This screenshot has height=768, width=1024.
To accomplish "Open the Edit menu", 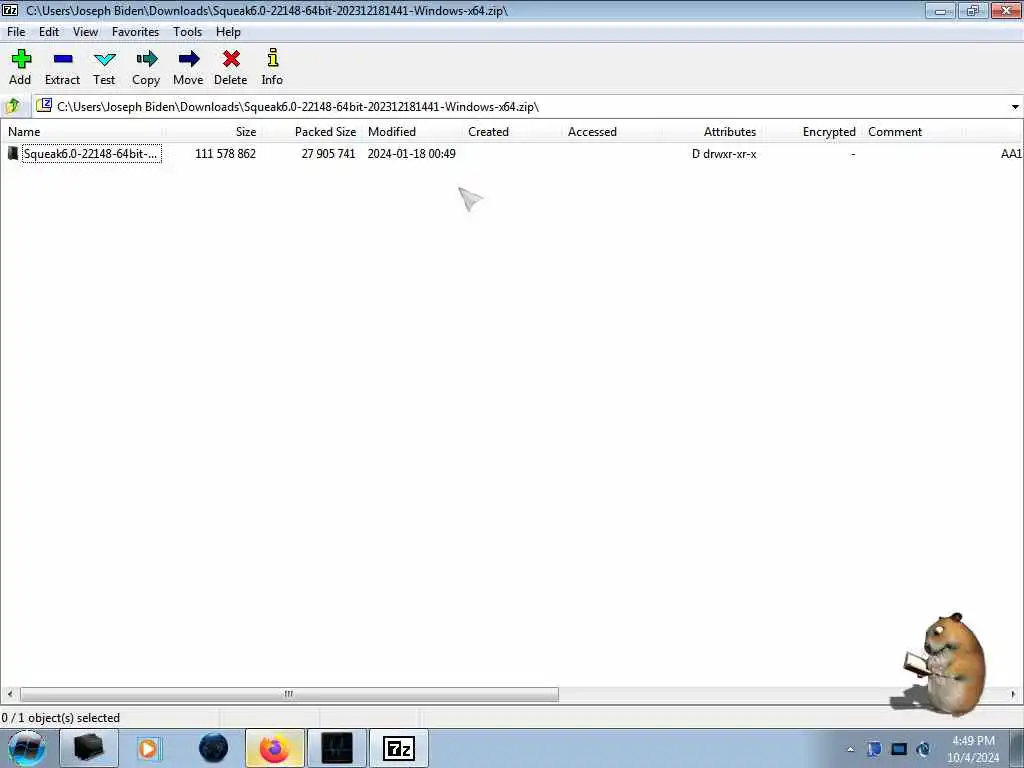I will point(49,32).
